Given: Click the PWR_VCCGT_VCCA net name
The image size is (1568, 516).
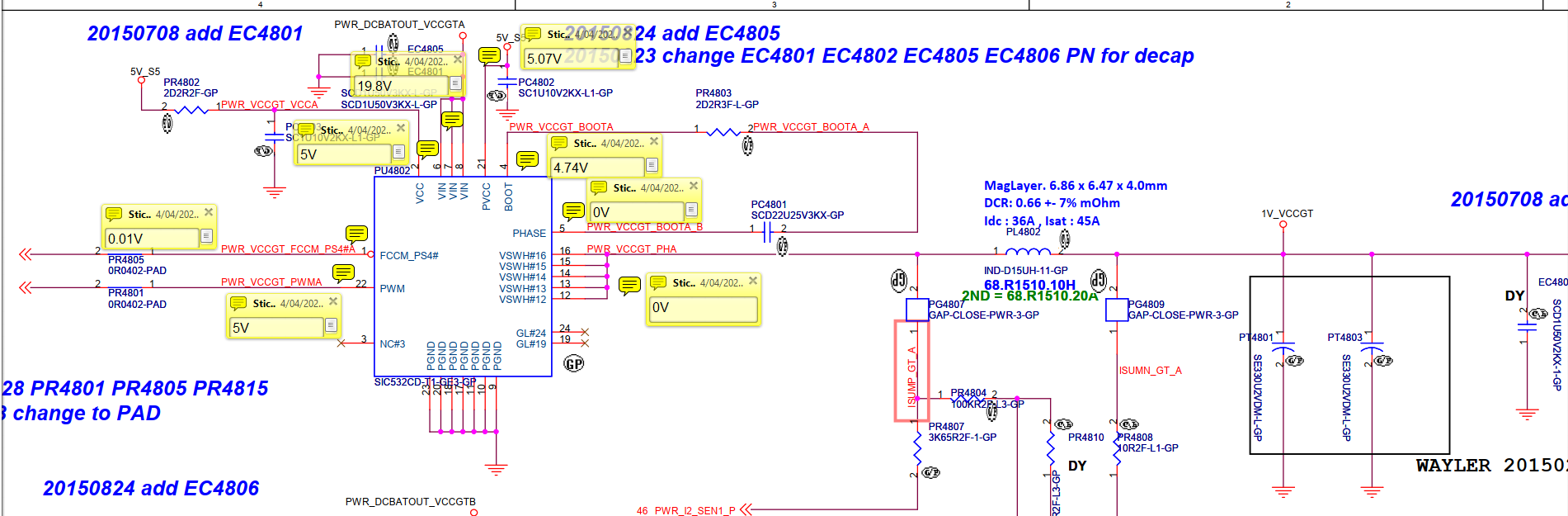Looking at the screenshot, I should [270, 105].
